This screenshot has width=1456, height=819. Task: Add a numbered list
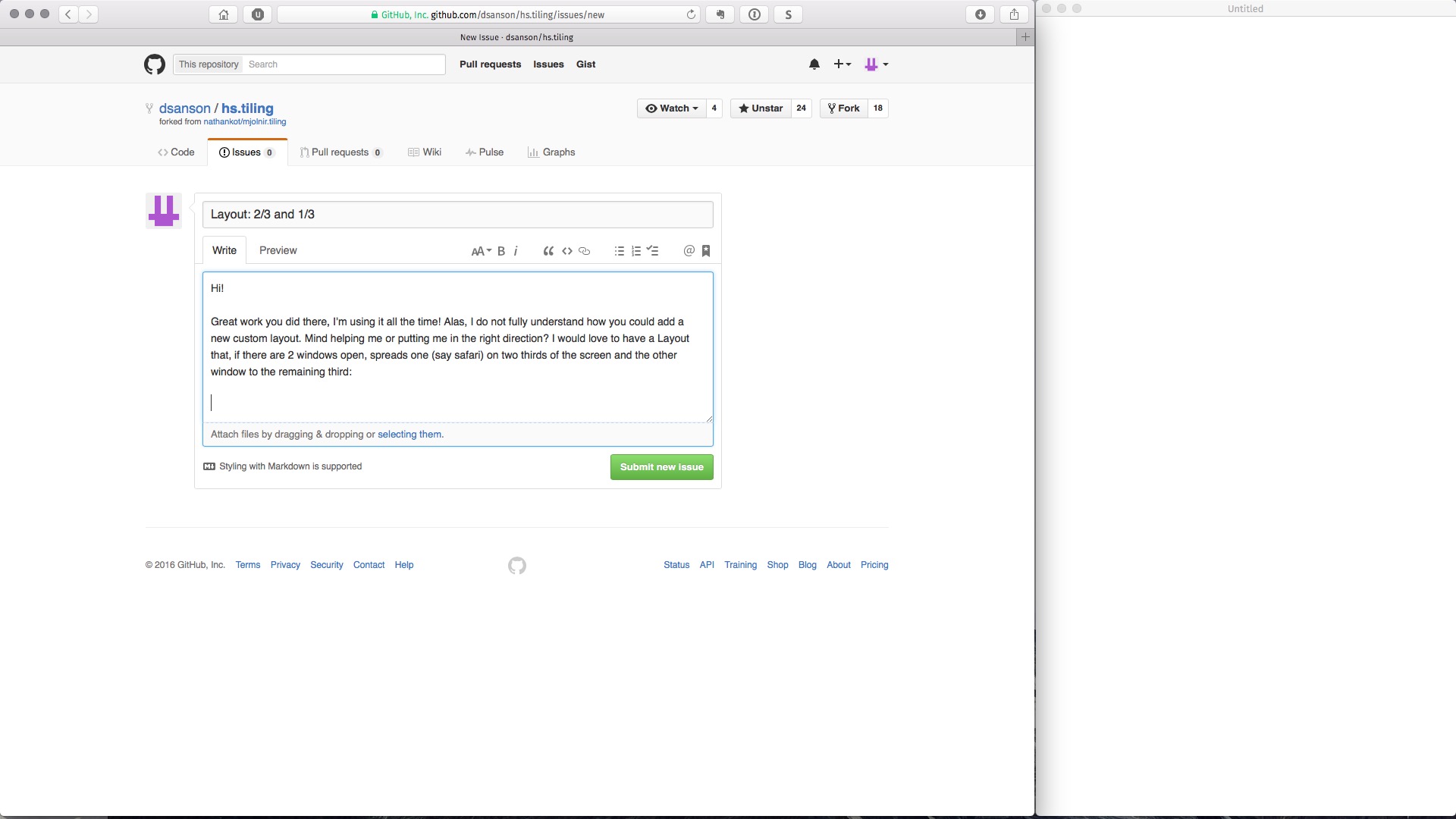[635, 251]
